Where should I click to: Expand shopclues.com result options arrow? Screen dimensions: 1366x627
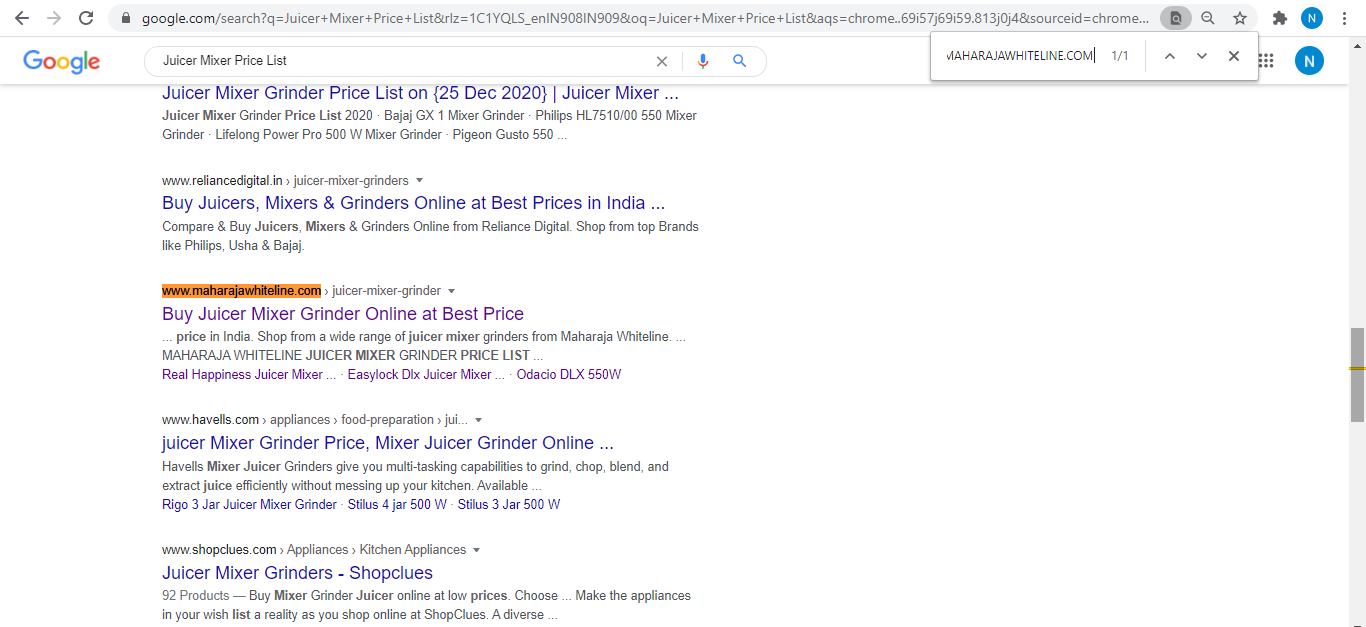click(476, 550)
